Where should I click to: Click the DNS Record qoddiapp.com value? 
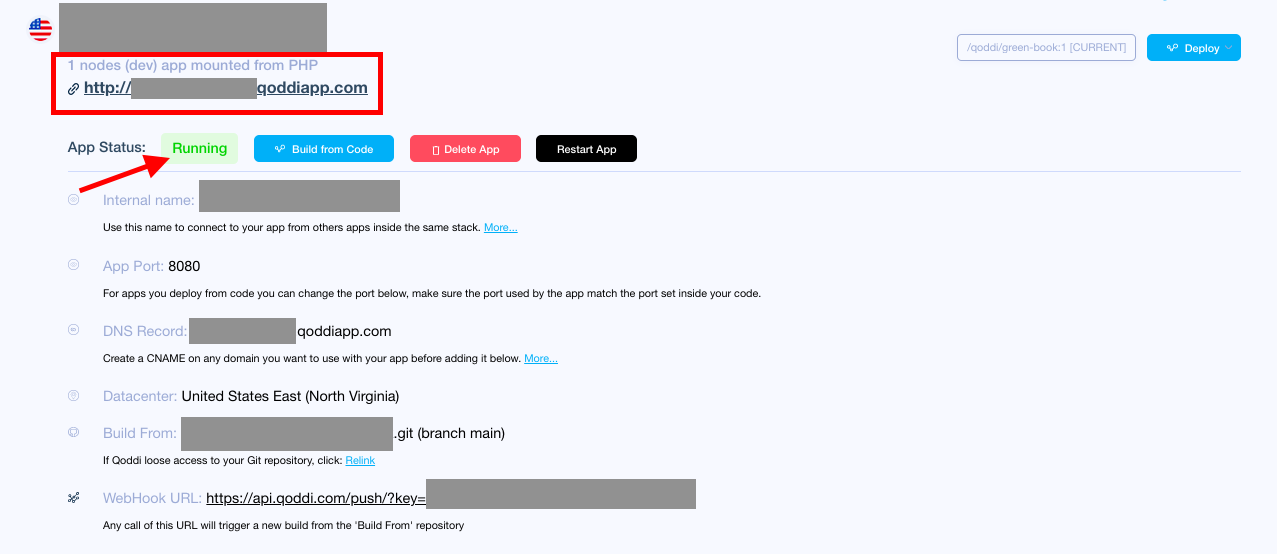344,331
